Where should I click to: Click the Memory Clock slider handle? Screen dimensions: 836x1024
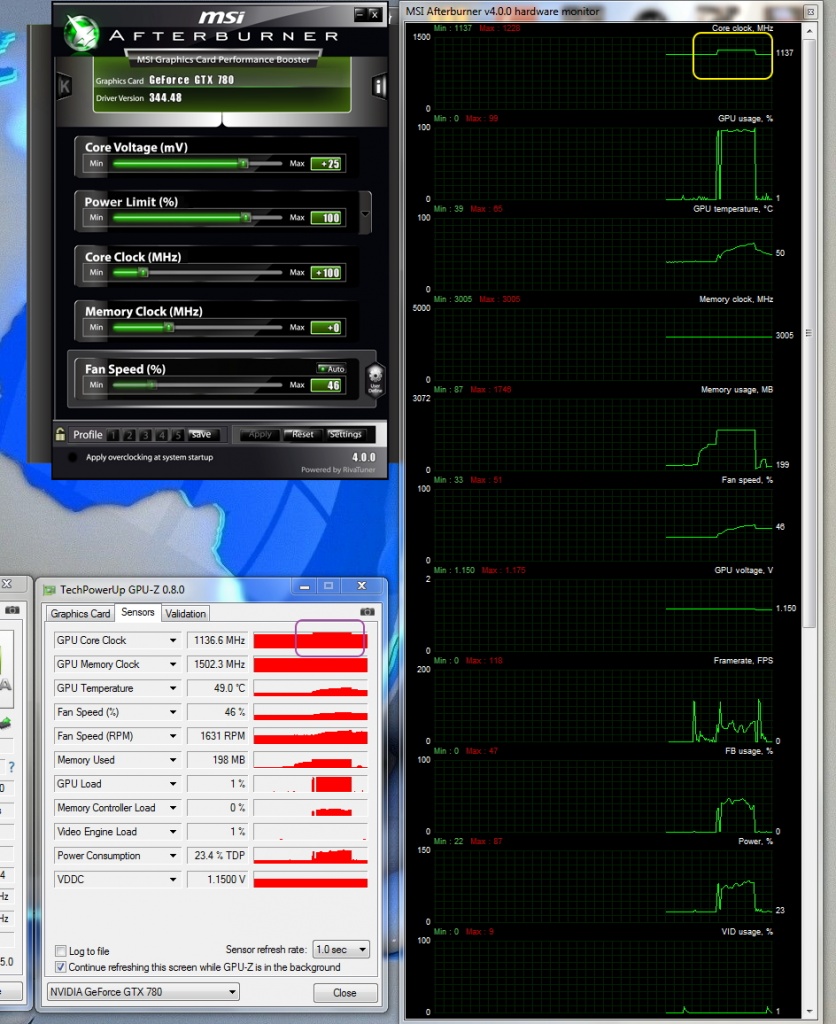(x=169, y=327)
